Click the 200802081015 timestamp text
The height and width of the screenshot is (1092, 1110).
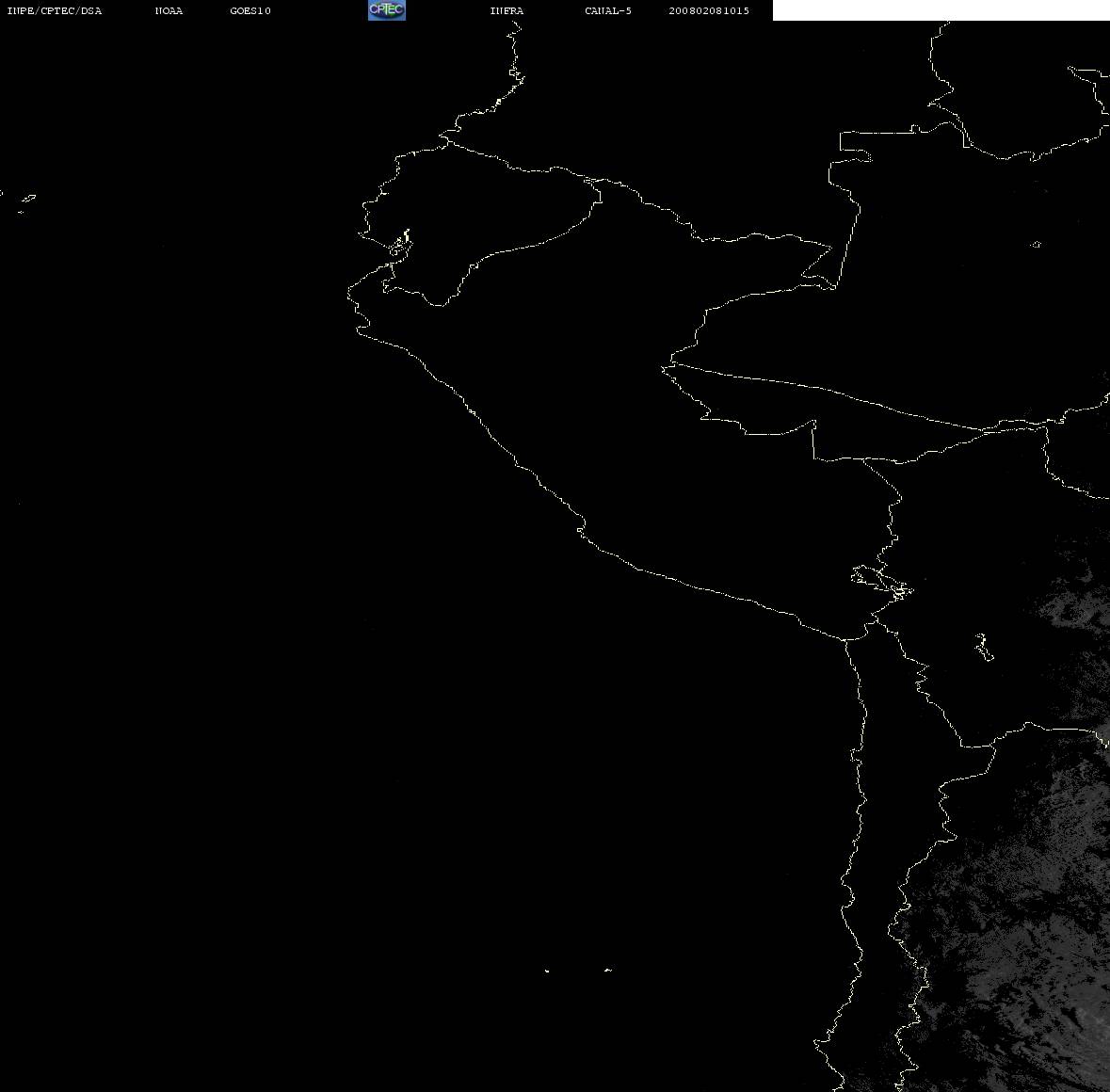pyautogui.click(x=709, y=10)
